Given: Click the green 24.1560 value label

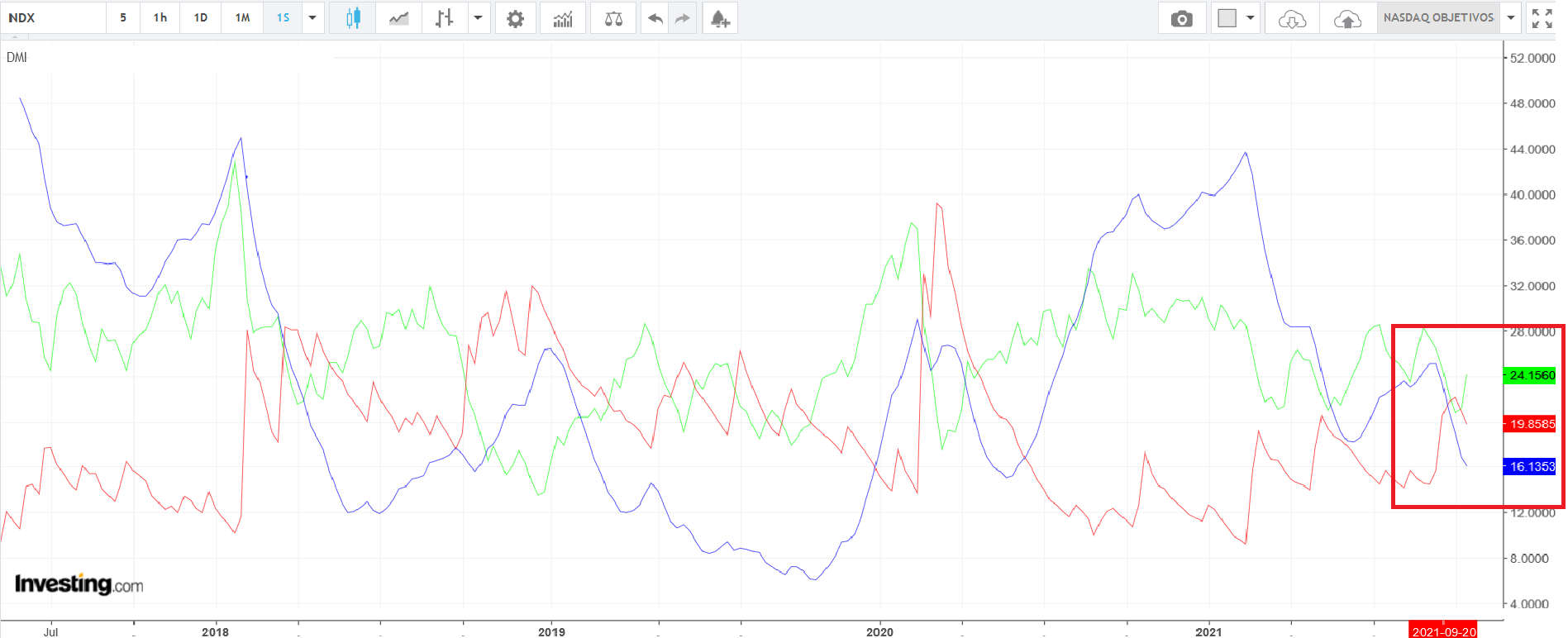Looking at the screenshot, I should click(x=1532, y=375).
